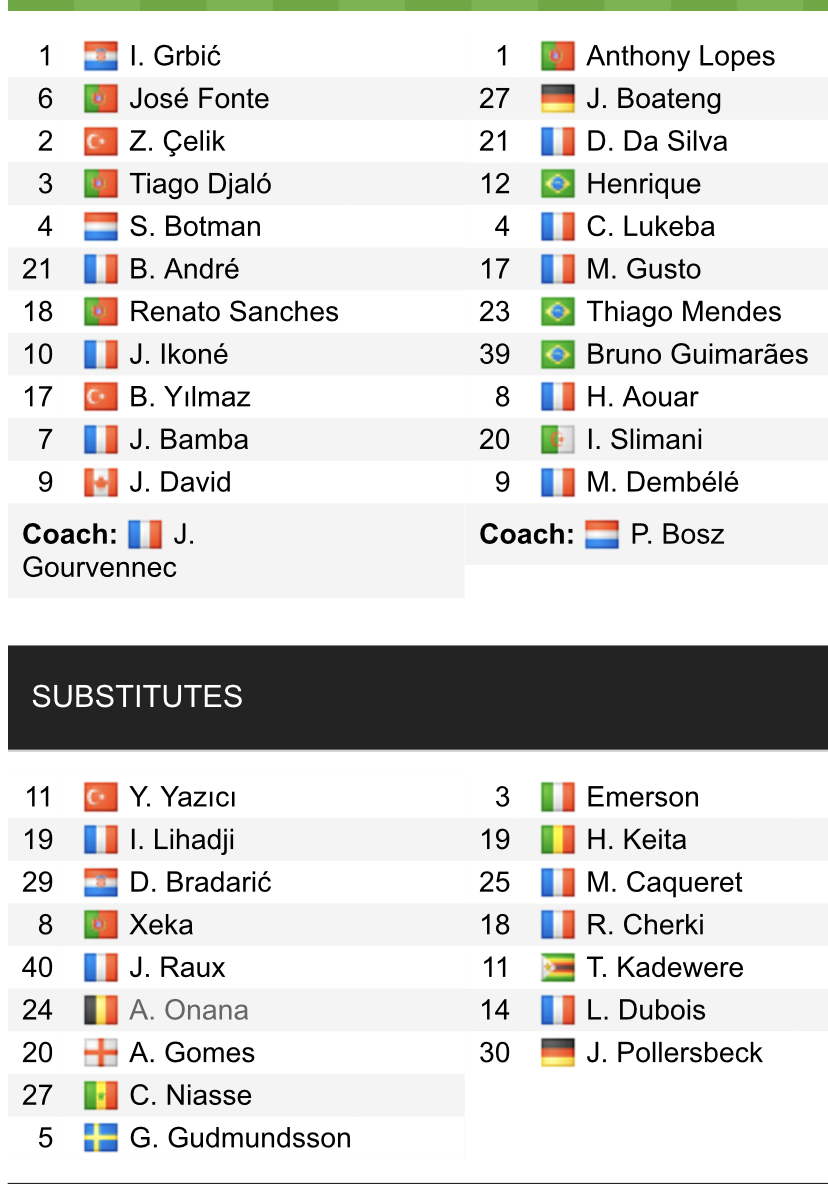Click the SUBSTITUTES section header
Viewport: 828px width, 1184px height.
(x=137, y=696)
